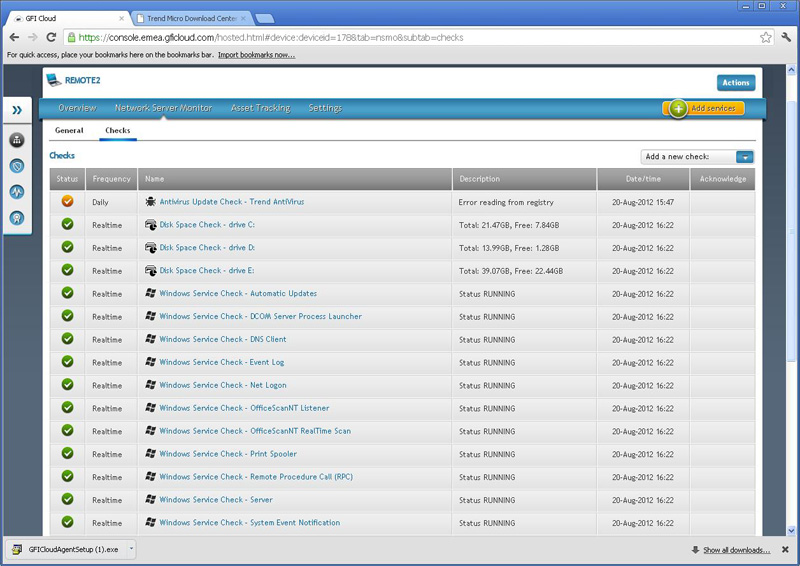Click Show all downloads link

(x=737, y=550)
